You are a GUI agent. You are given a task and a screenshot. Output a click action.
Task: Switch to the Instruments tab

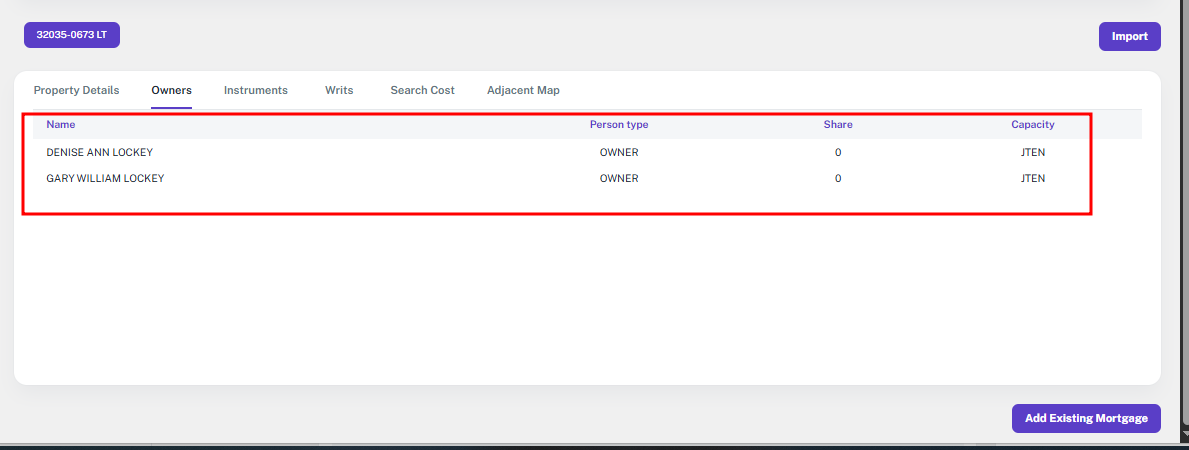point(255,90)
